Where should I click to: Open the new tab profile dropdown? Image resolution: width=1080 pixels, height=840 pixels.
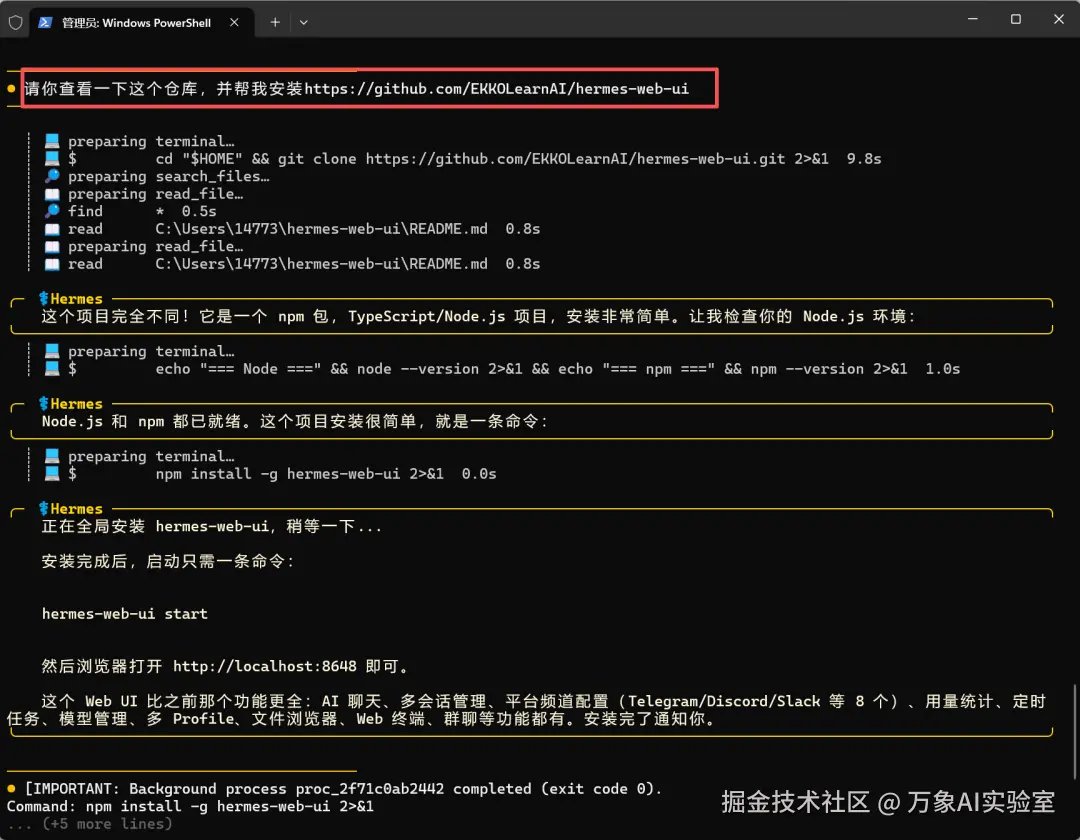[304, 23]
